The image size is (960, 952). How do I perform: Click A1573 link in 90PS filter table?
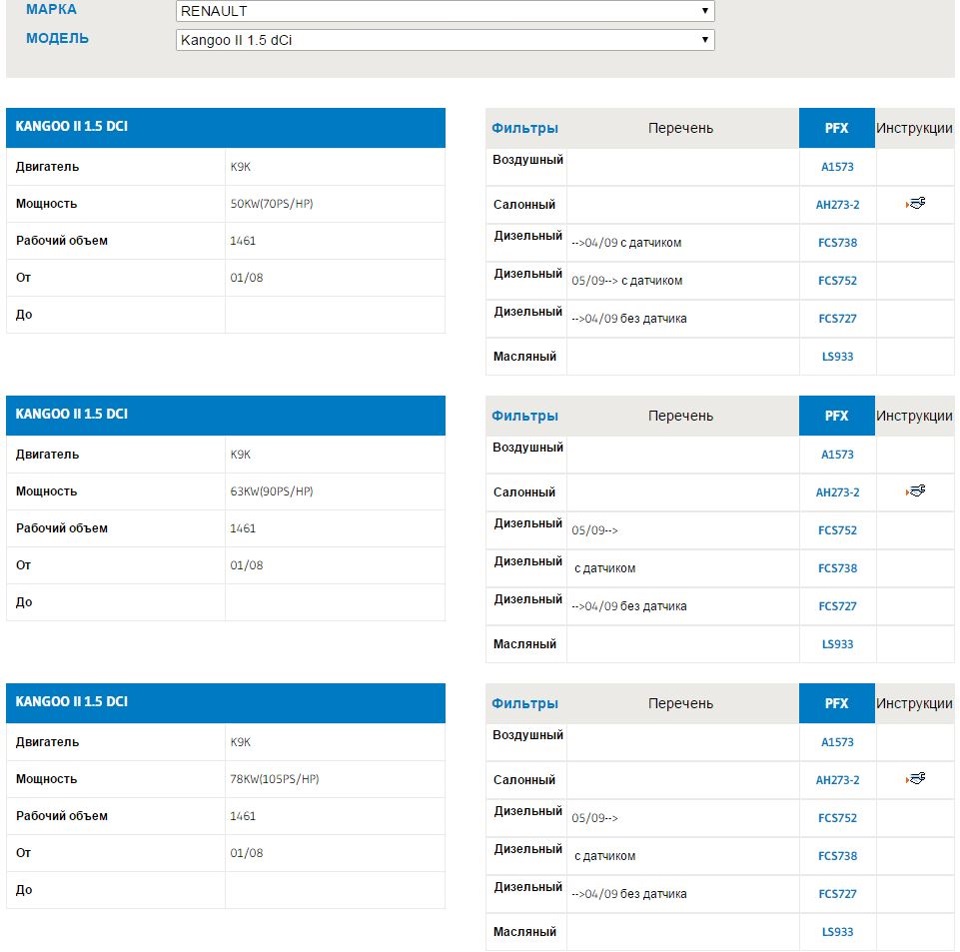point(837,455)
